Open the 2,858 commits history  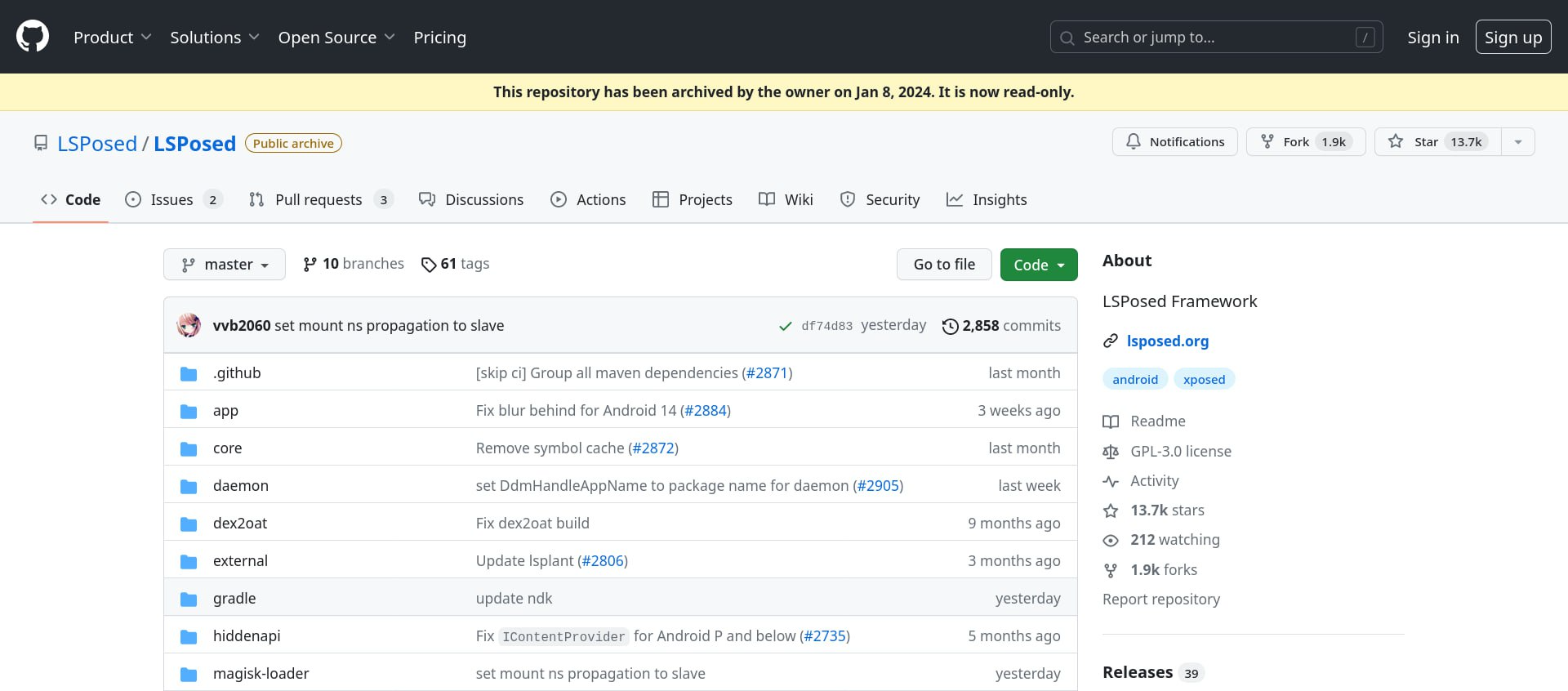1001,326
